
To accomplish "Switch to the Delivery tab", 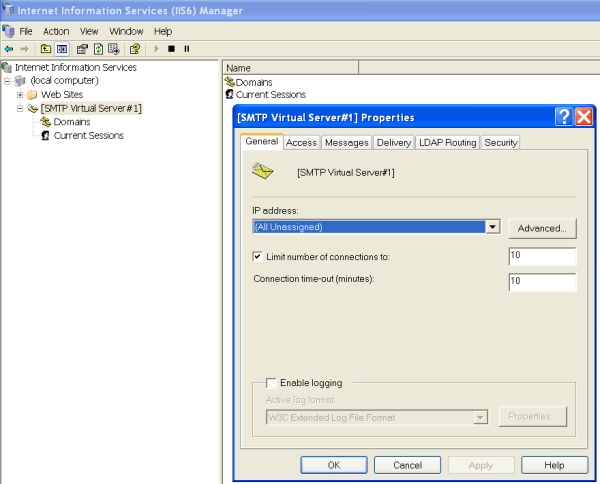I will click(394, 143).
